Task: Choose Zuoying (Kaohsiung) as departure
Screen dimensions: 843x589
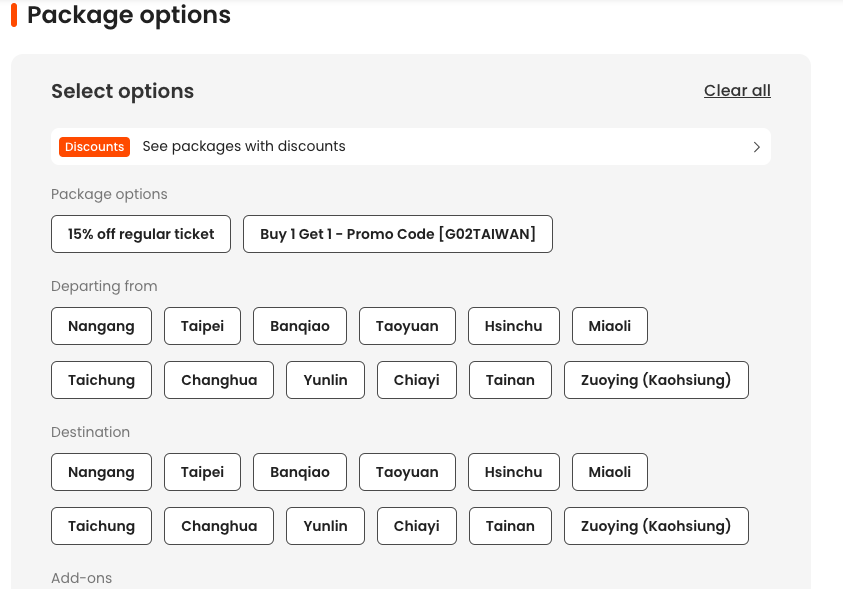Action: click(656, 380)
